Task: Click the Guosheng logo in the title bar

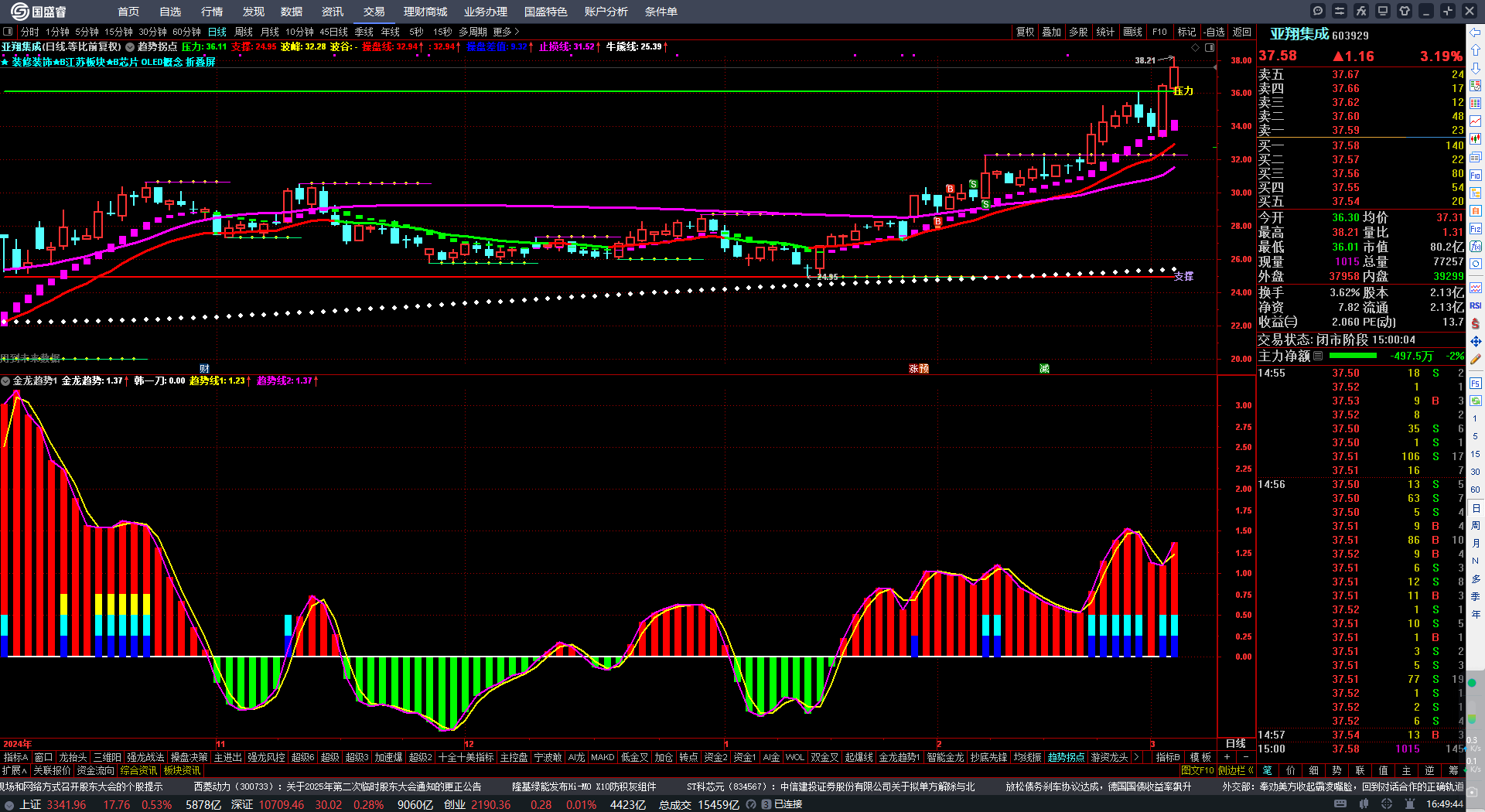Action: 39,11
